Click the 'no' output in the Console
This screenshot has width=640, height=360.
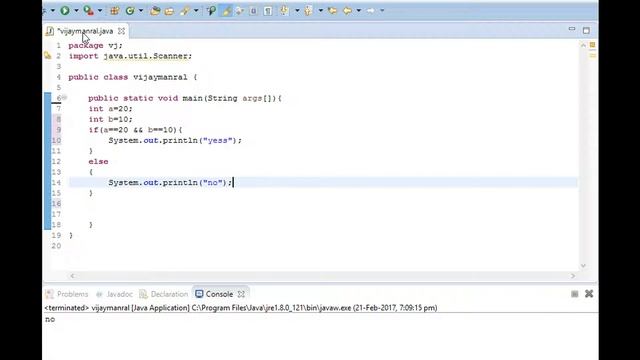(50, 319)
